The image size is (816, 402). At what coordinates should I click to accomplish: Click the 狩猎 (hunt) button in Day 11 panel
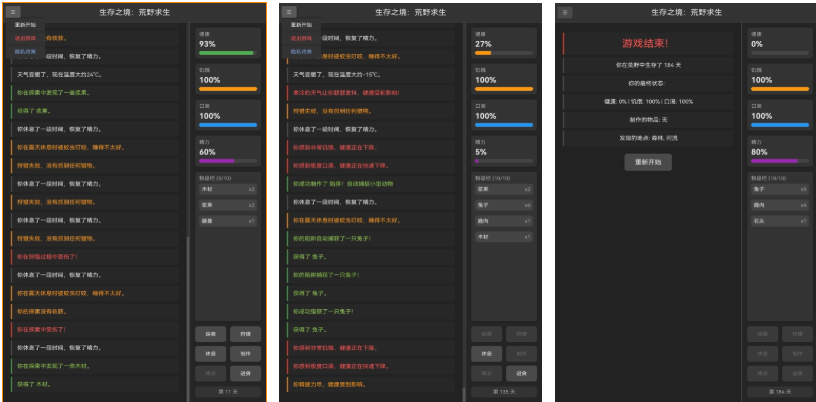click(x=246, y=334)
